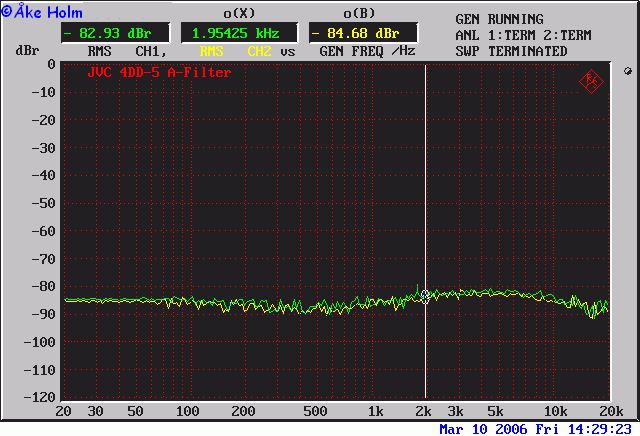Click the o(B) cursor label
The height and width of the screenshot is (436, 640).
click(359, 13)
